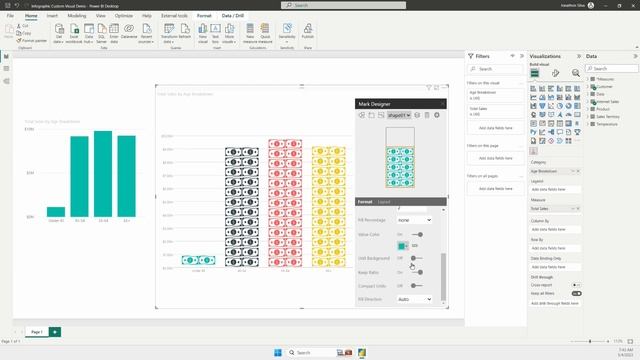Screen dimensions: 640x360
Task: Select the infographic custom visual icon below gallery
Action: 533,151
